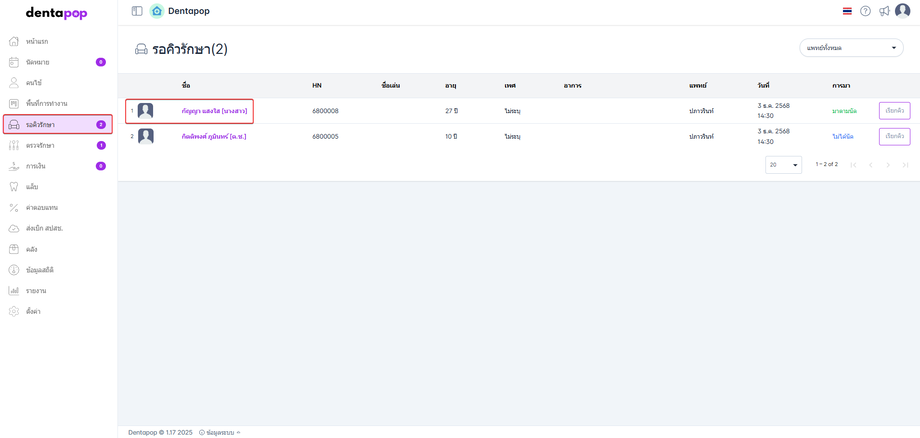Collapse the sidebar with the panel toggle icon
The height and width of the screenshot is (438, 920).
pos(137,11)
